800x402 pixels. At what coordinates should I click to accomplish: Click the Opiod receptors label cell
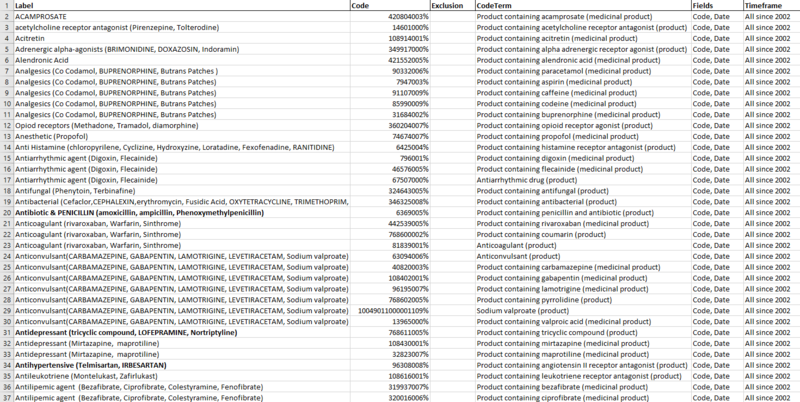pos(182,125)
